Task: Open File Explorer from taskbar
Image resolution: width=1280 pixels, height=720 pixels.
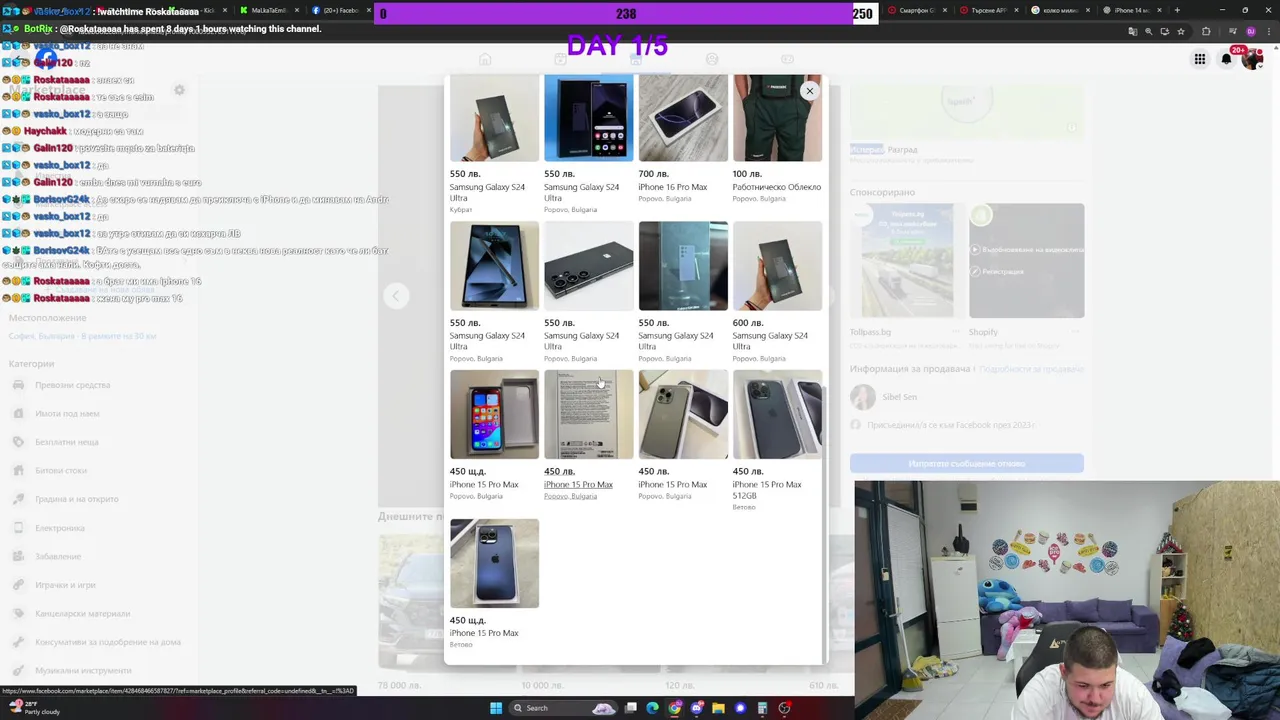Action: [718, 708]
